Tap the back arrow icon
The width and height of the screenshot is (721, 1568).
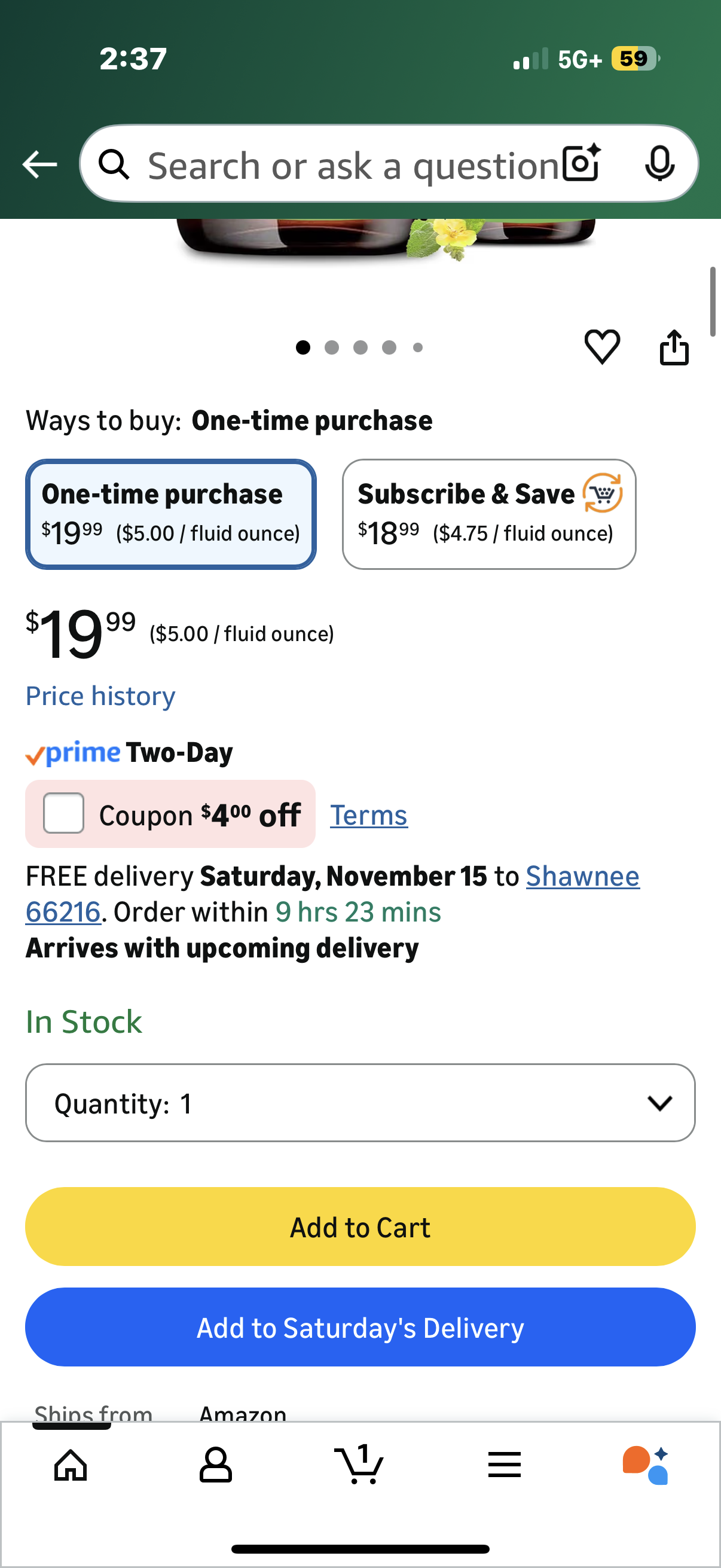[39, 164]
